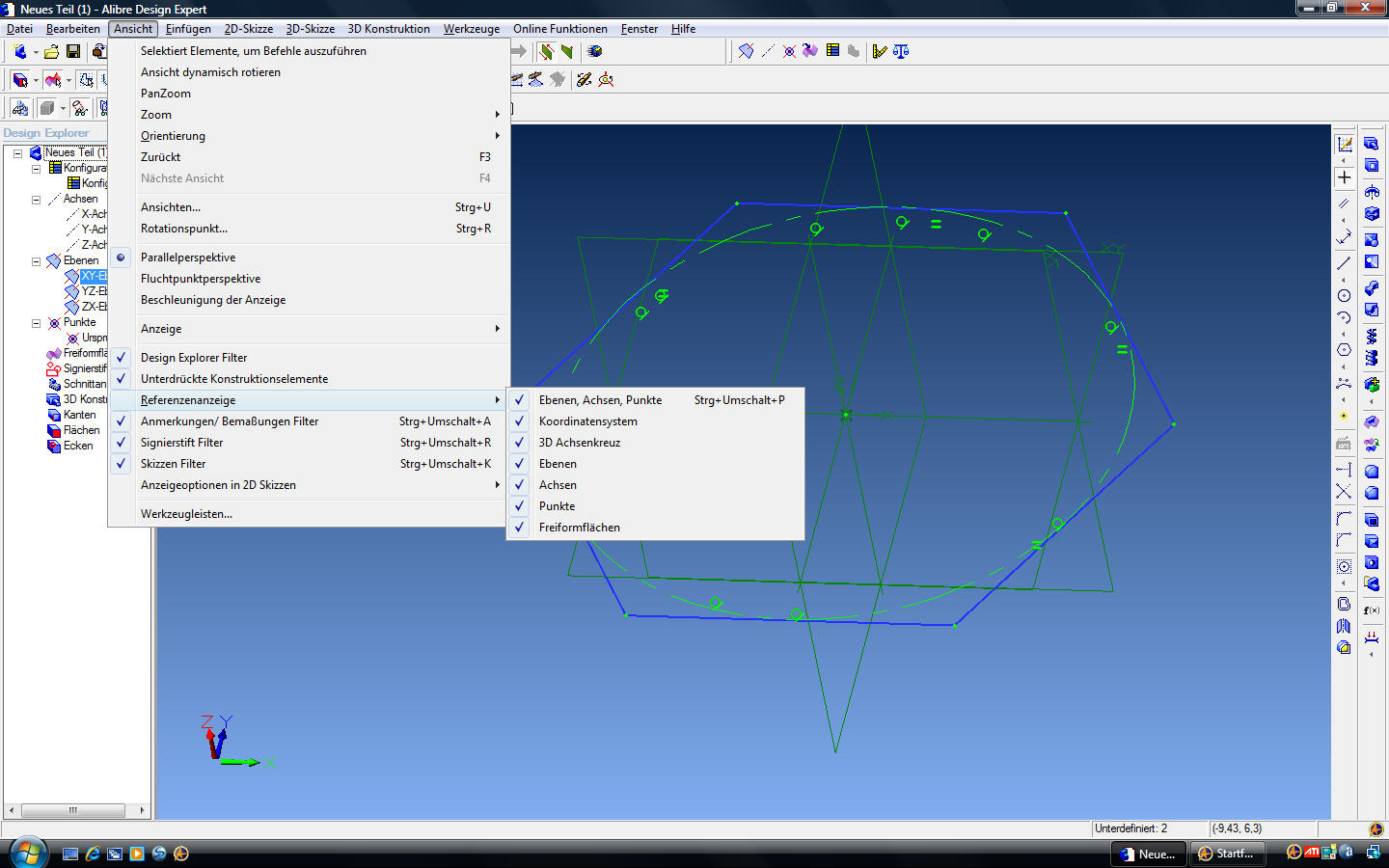This screenshot has width=1389, height=868.
Task: Click the Neue... taskbar button
Action: click(1149, 854)
